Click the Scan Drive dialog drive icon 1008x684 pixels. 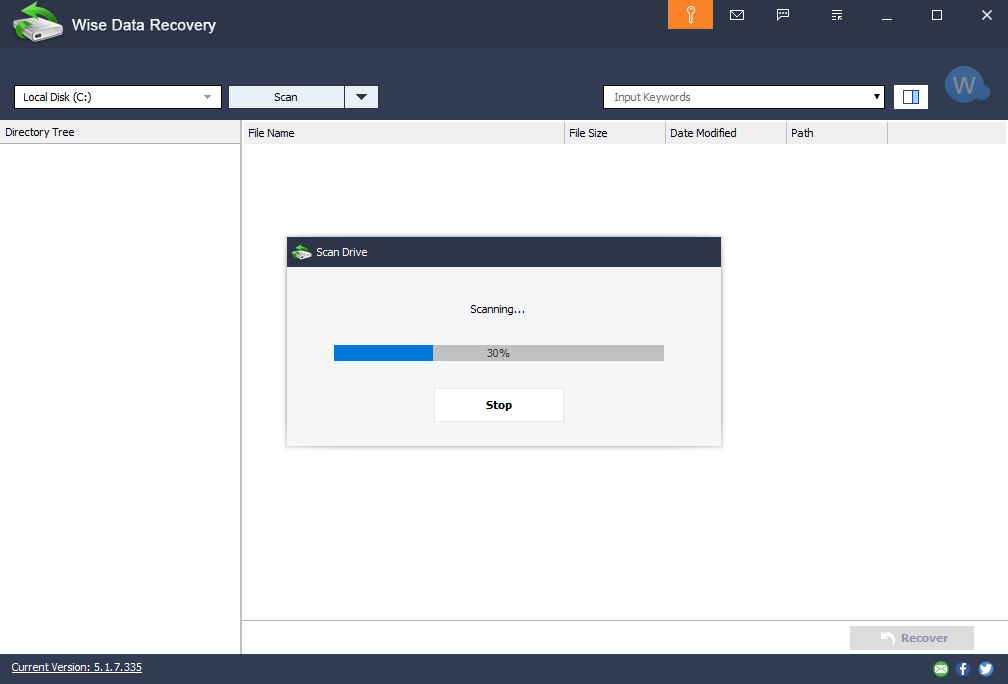coord(302,252)
